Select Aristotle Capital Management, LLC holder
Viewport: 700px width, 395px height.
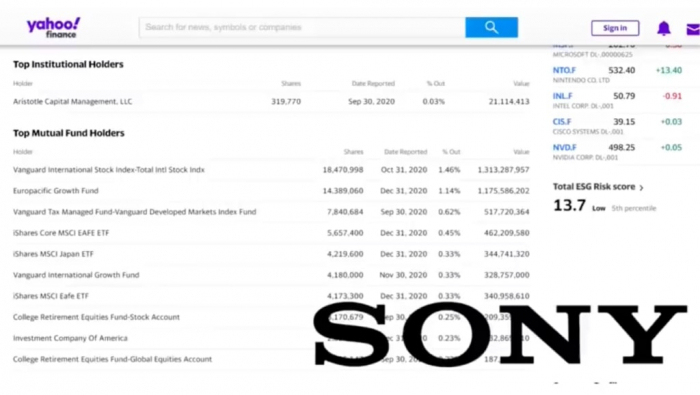[72, 101]
